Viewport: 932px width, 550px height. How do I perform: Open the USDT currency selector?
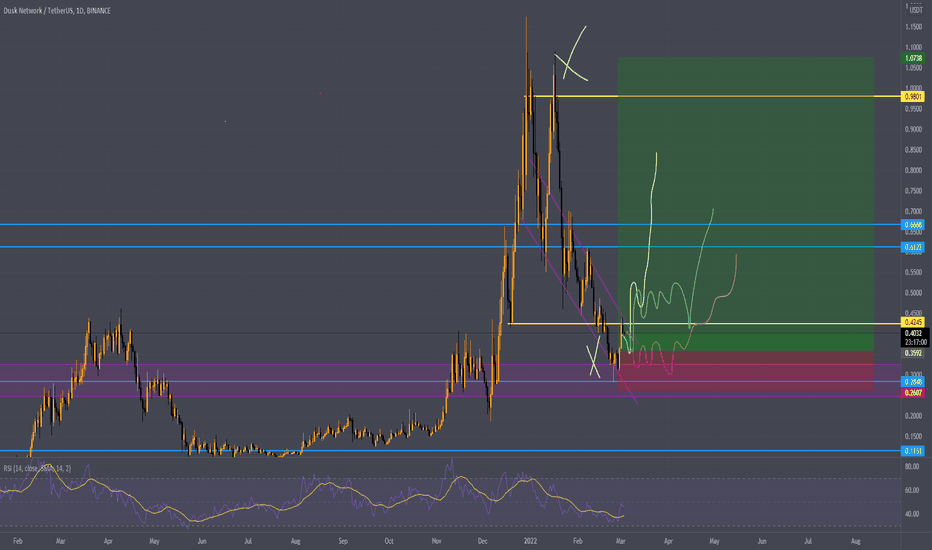(914, 10)
